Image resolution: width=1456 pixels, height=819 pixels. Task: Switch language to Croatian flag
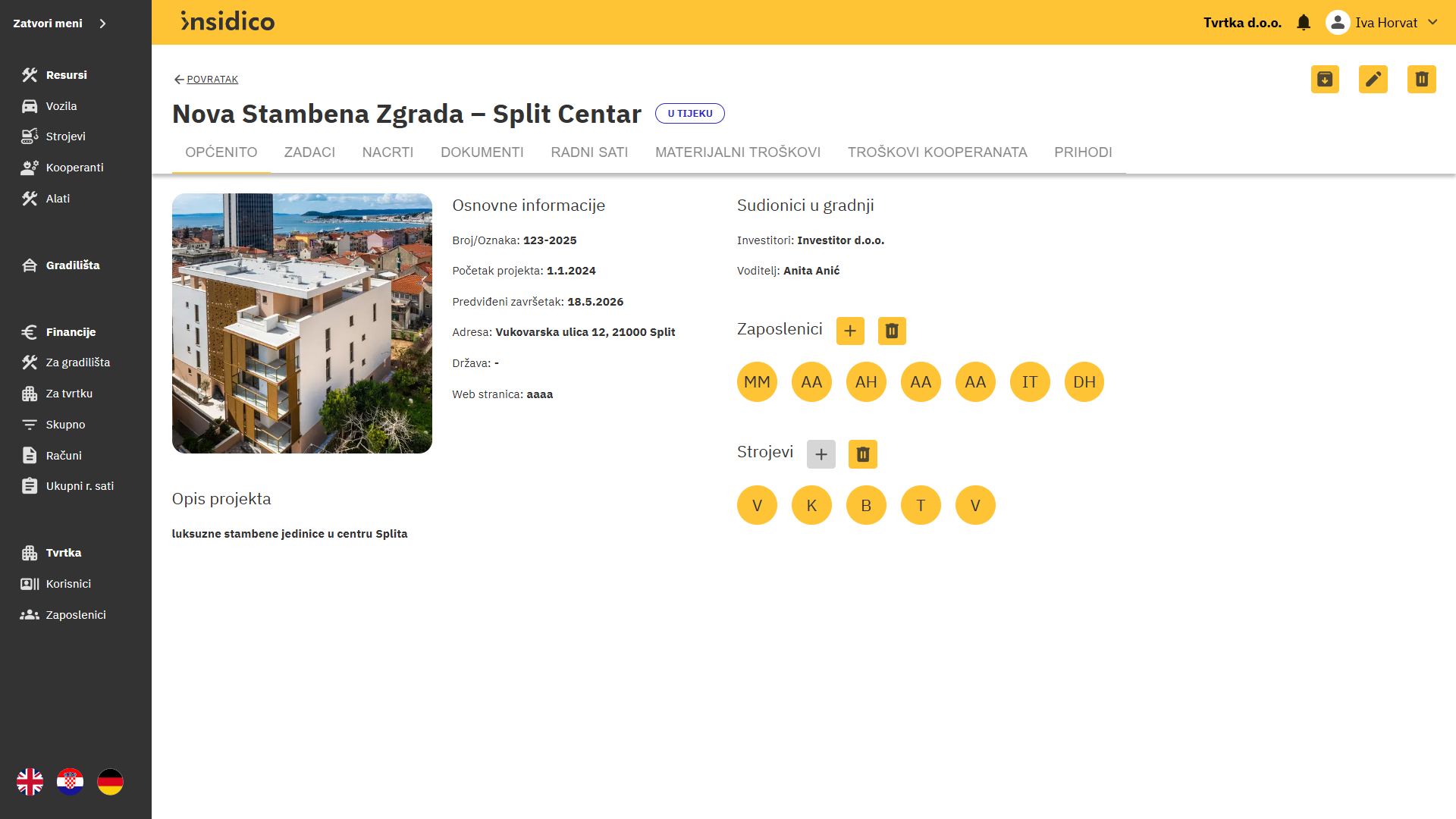click(71, 782)
